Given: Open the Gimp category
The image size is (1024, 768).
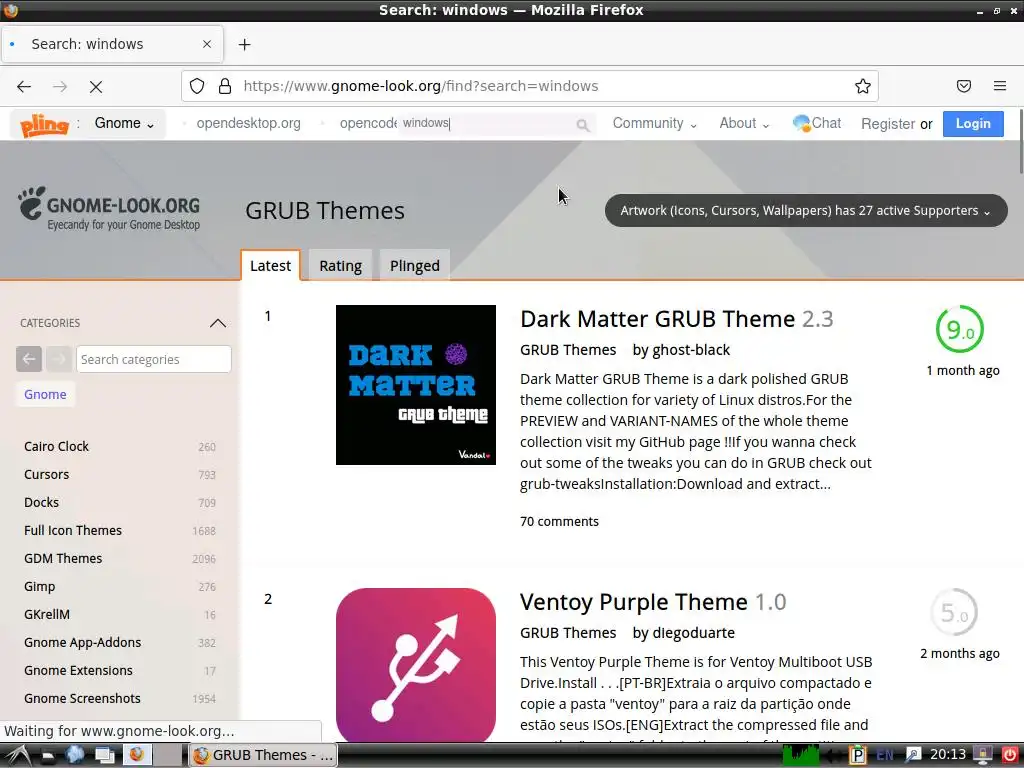Looking at the screenshot, I should coord(39,586).
